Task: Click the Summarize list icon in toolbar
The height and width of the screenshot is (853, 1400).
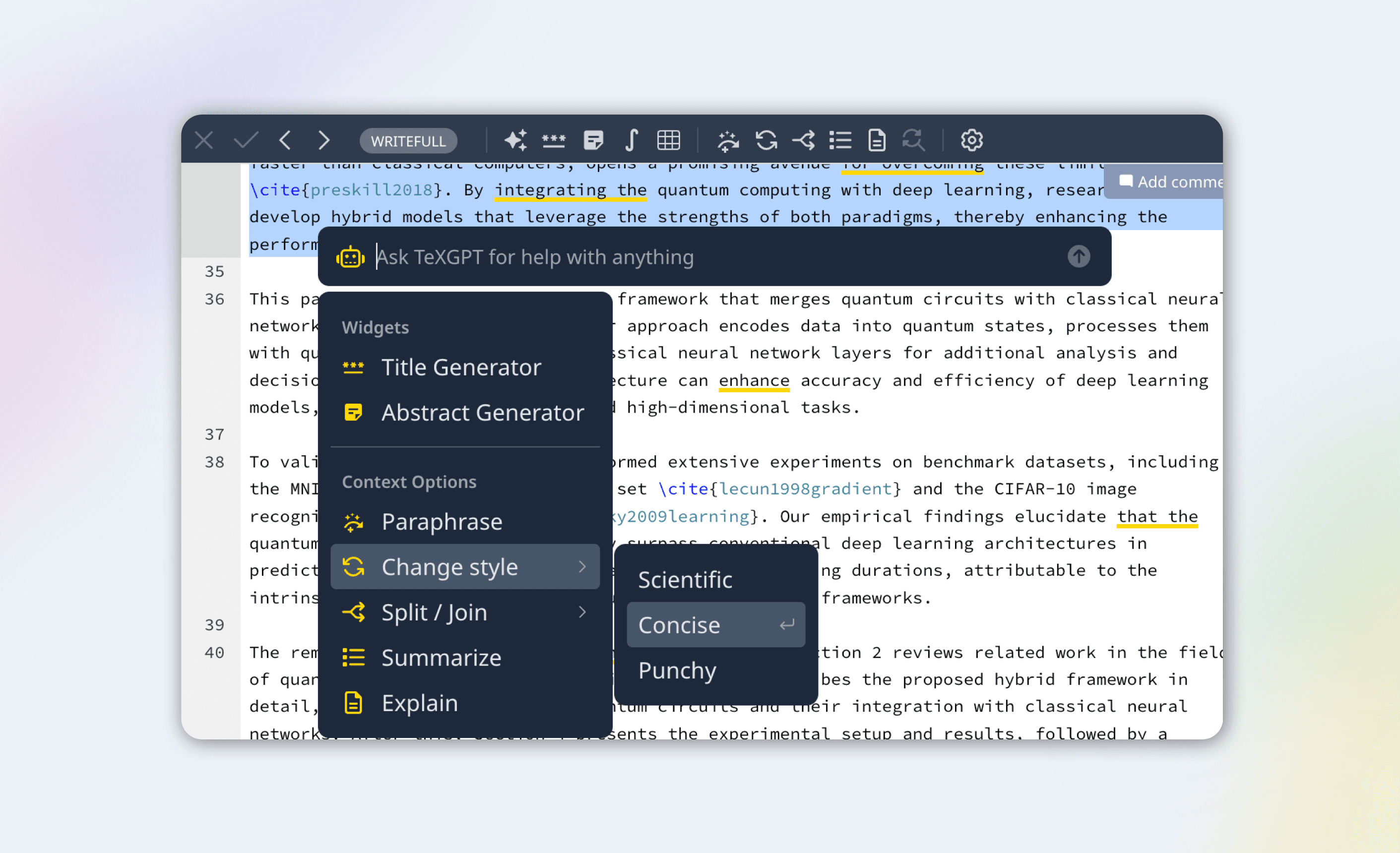Action: pyautogui.click(x=840, y=140)
